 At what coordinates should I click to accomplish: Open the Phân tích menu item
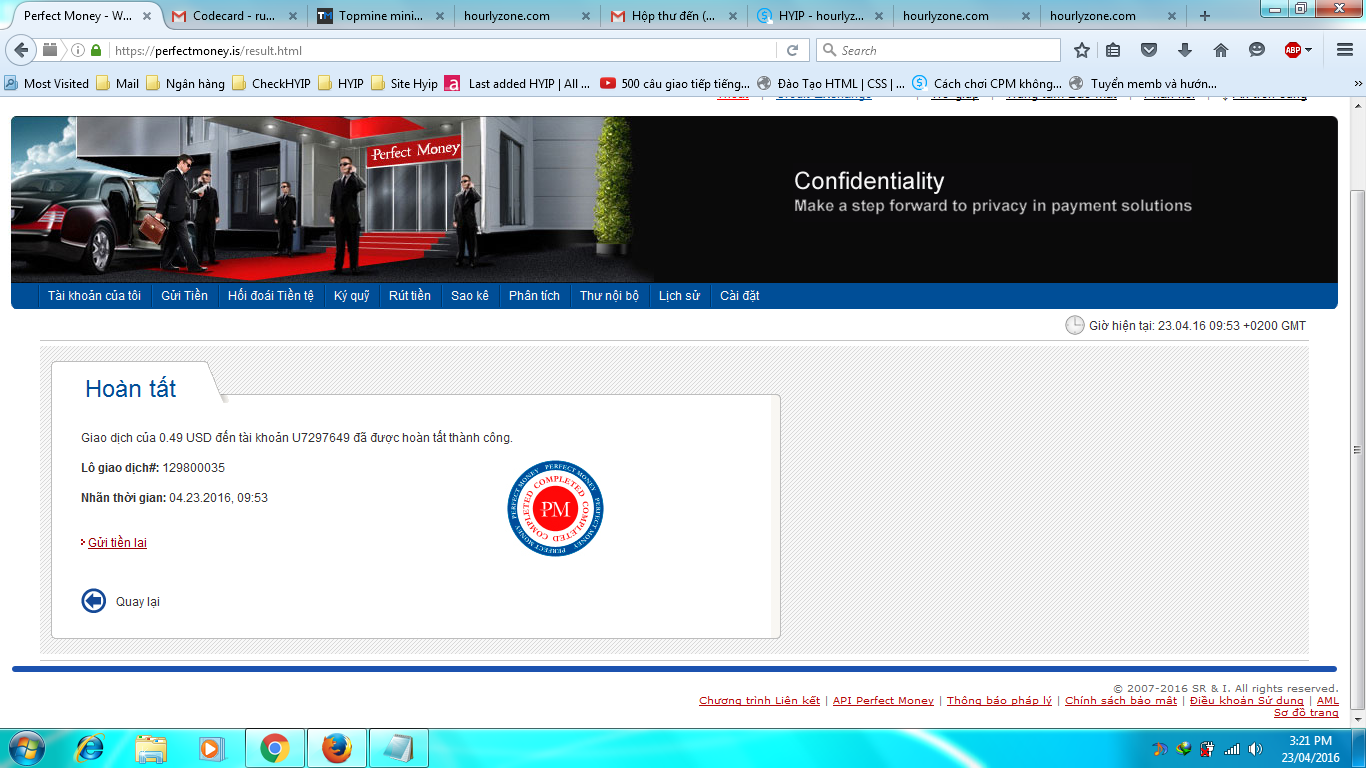coord(534,296)
